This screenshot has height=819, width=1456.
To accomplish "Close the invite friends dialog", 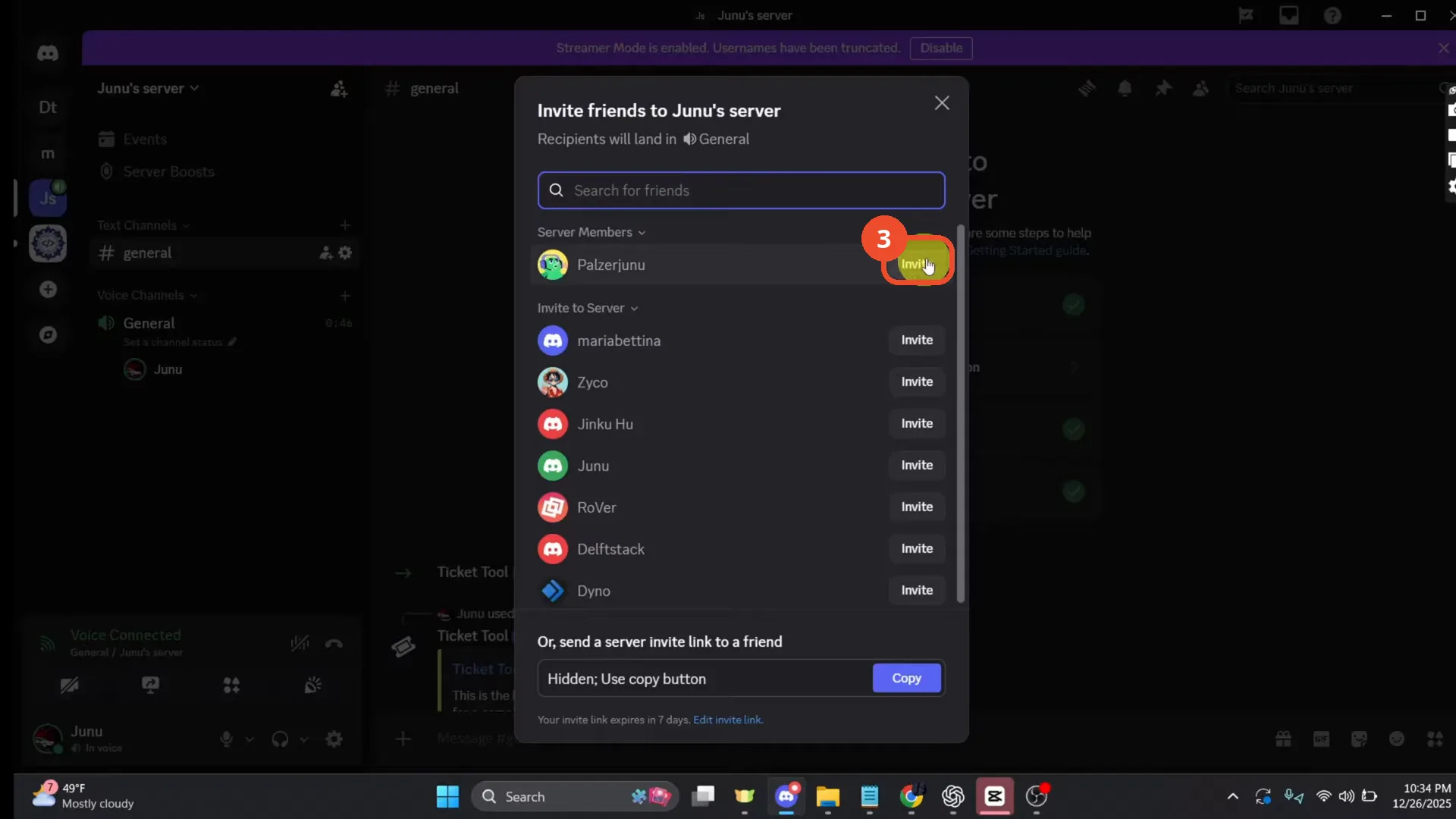I will pyautogui.click(x=942, y=103).
